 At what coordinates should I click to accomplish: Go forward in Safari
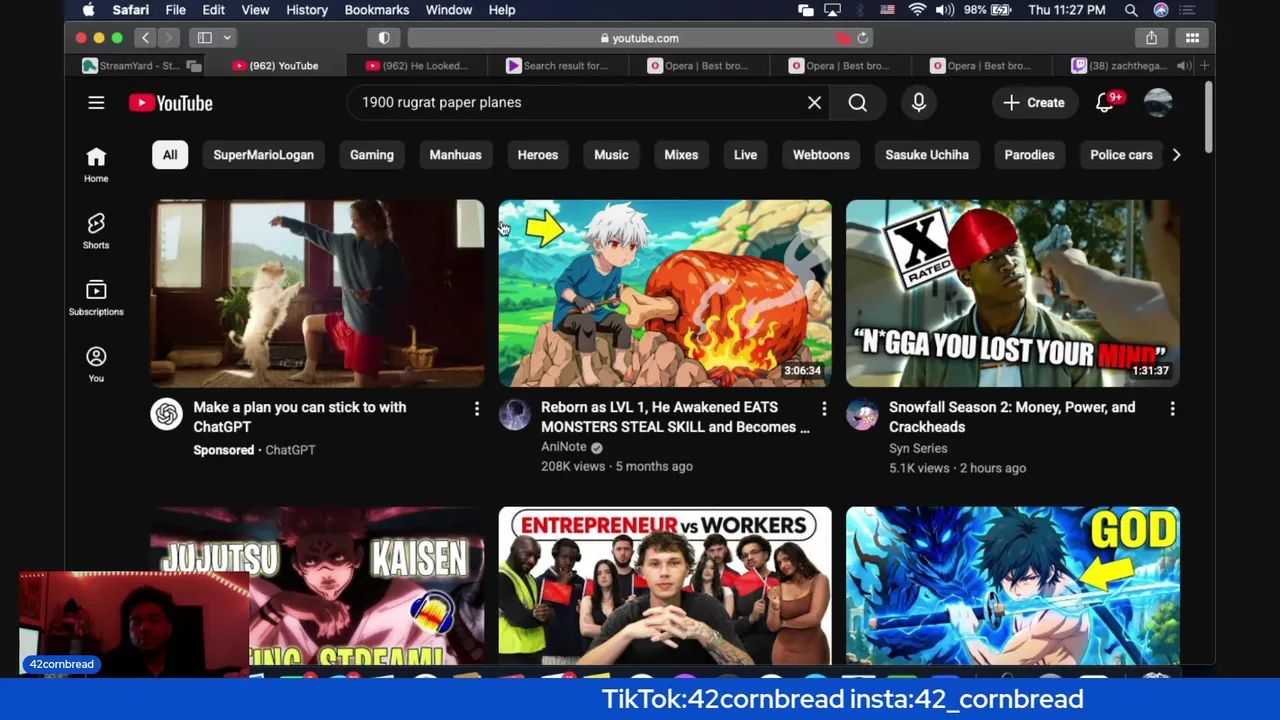point(168,38)
